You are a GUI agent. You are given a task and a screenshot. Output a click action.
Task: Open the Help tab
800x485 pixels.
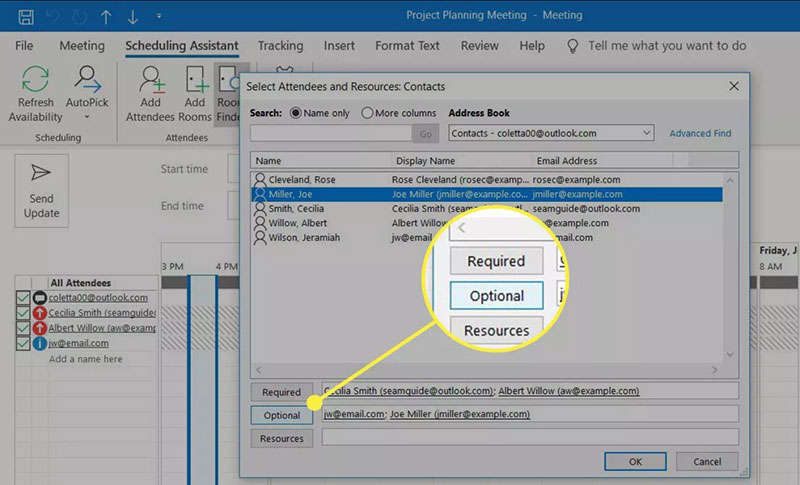[x=532, y=46]
